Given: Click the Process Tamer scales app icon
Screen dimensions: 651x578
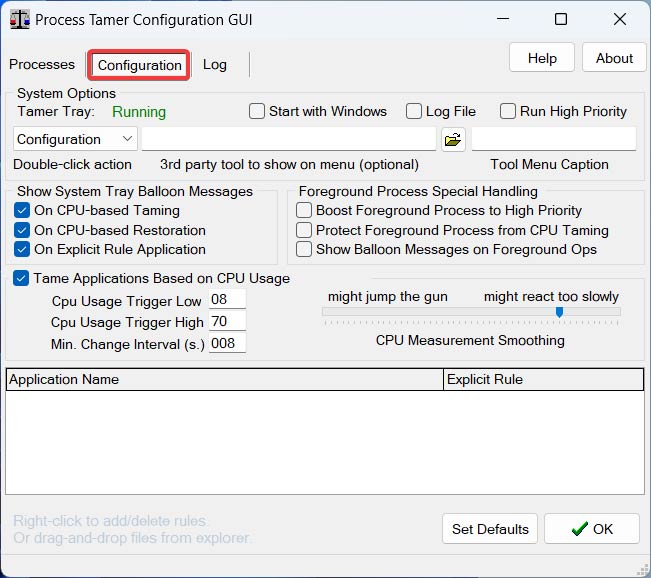Looking at the screenshot, I should tap(19, 19).
